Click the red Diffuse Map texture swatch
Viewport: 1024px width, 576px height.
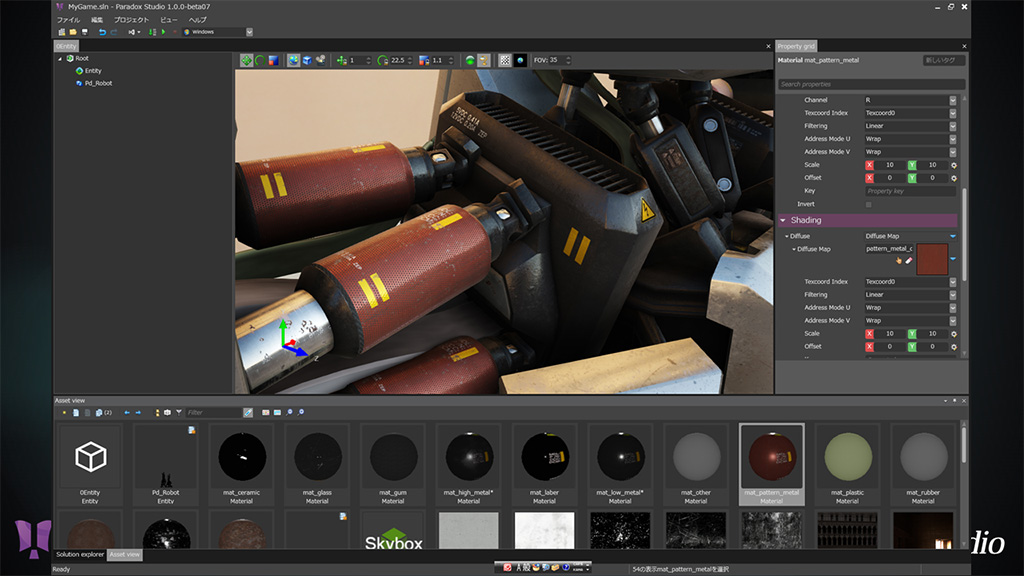click(x=931, y=259)
